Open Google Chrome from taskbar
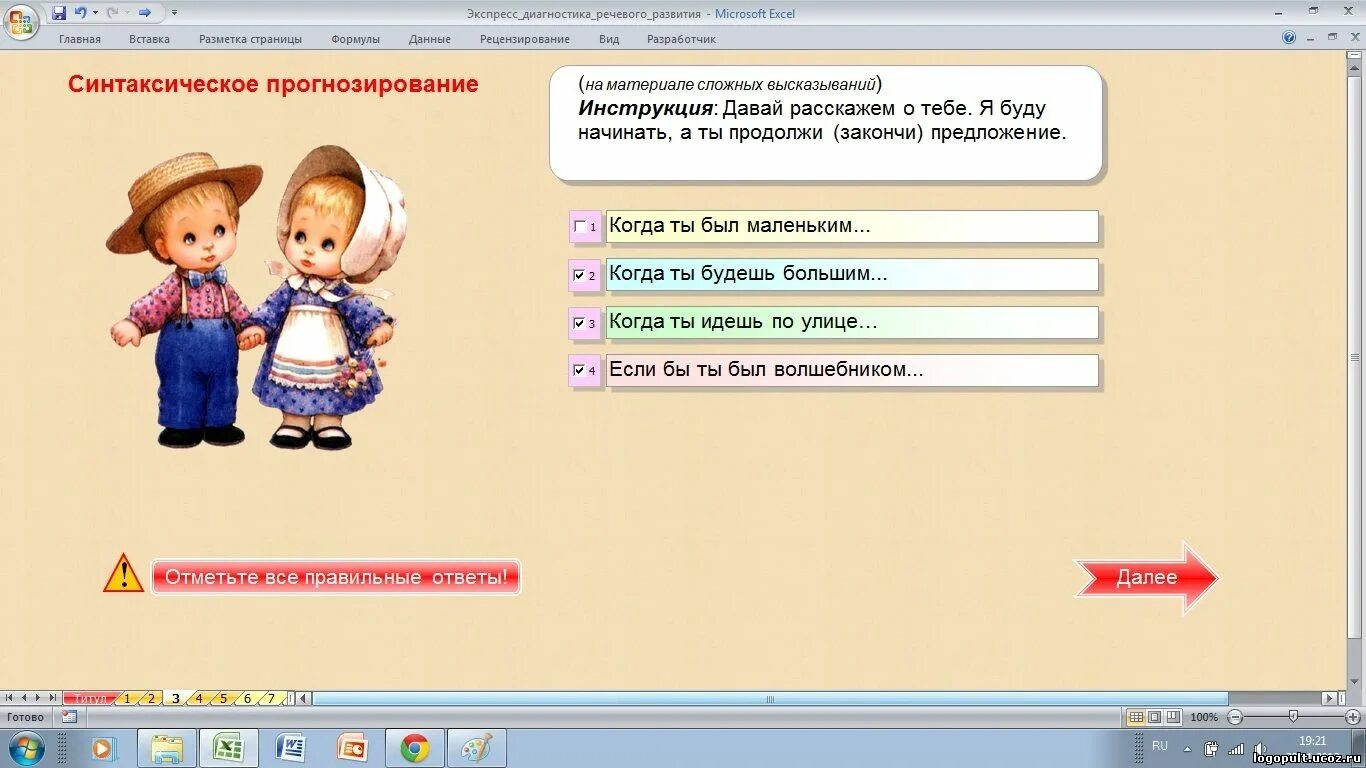This screenshot has height=768, width=1366. click(x=415, y=748)
